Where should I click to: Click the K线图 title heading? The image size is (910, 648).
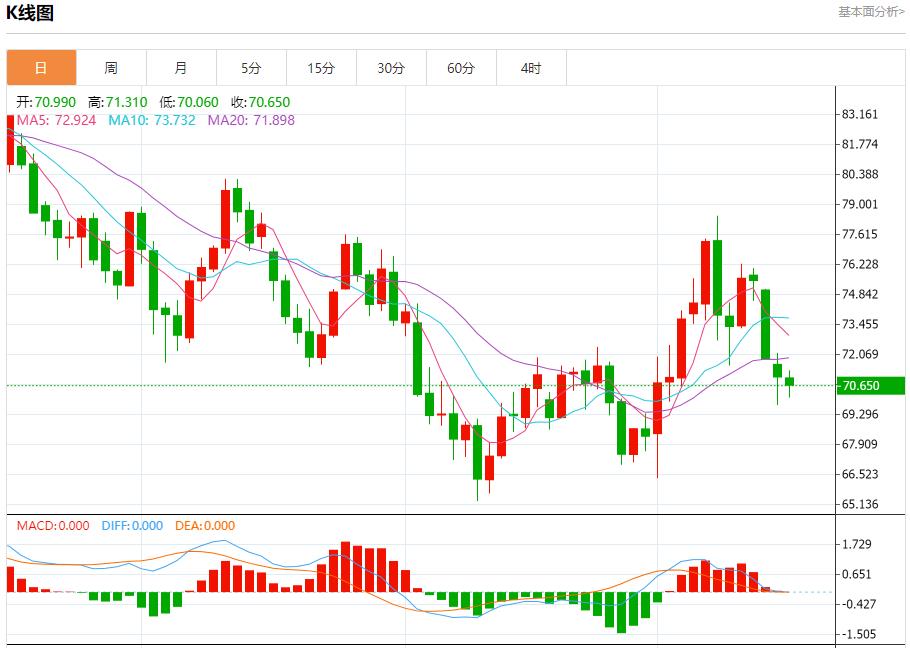pyautogui.click(x=31, y=13)
